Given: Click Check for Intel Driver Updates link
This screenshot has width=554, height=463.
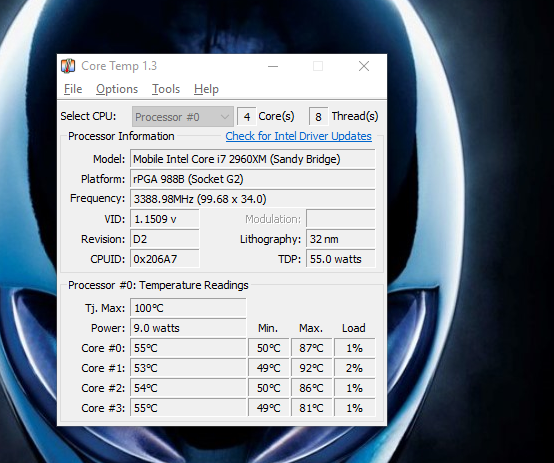Looking at the screenshot, I should pyautogui.click(x=299, y=136).
